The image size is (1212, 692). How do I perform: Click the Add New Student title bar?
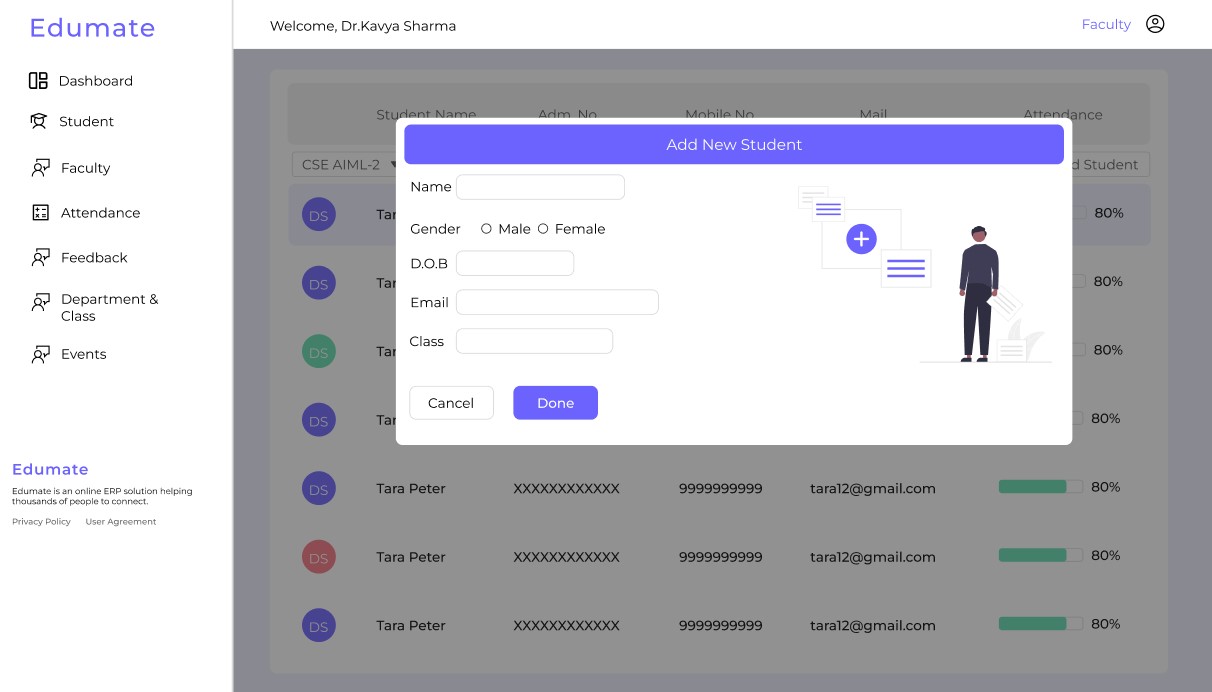point(734,145)
